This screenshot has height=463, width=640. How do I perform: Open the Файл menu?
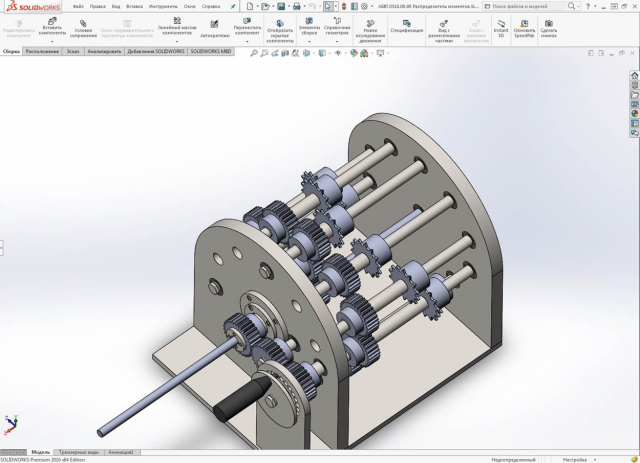[78, 7]
